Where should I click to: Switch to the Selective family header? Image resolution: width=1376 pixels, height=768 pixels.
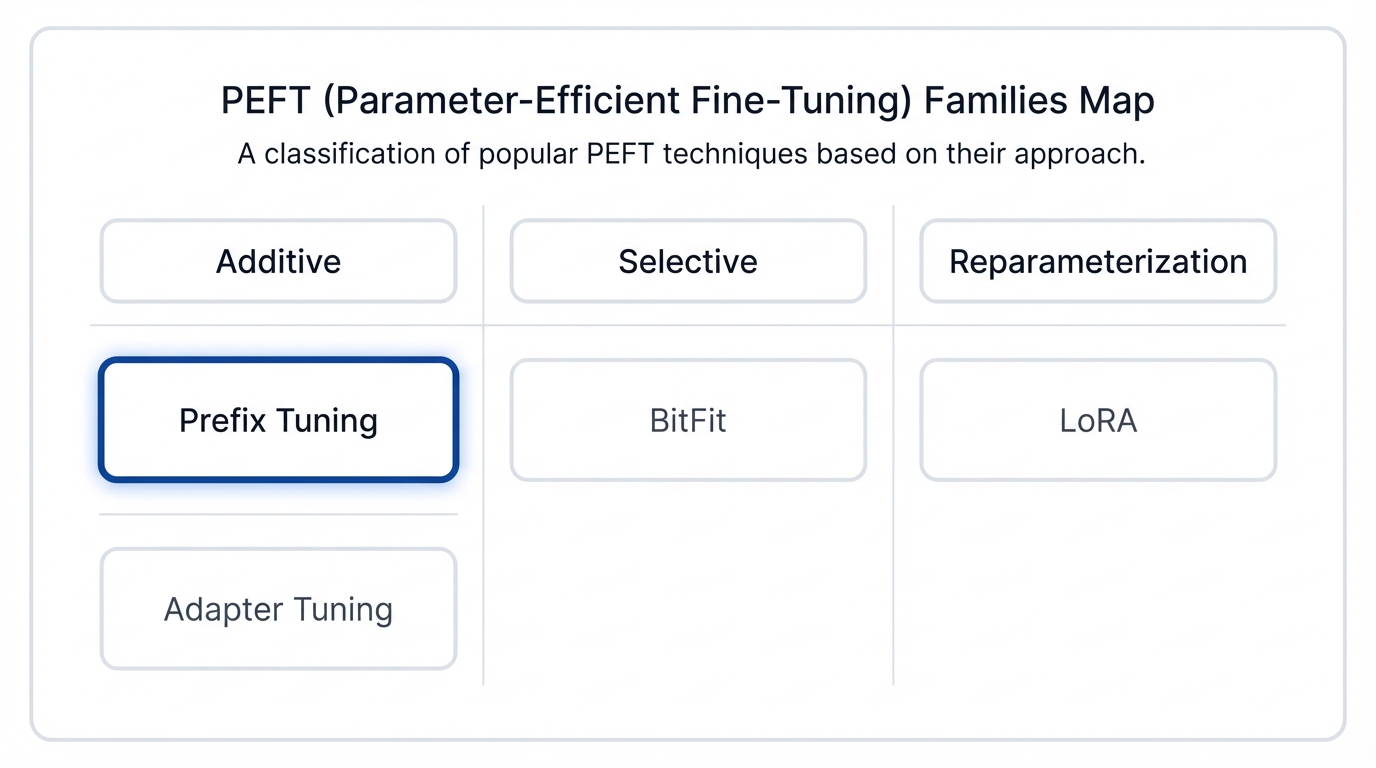pos(688,261)
